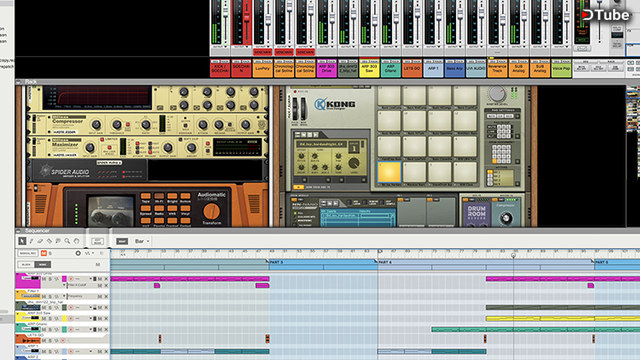Click the Kong Drum Designer logo
Viewport: 640px width, 360px height.
(335, 104)
